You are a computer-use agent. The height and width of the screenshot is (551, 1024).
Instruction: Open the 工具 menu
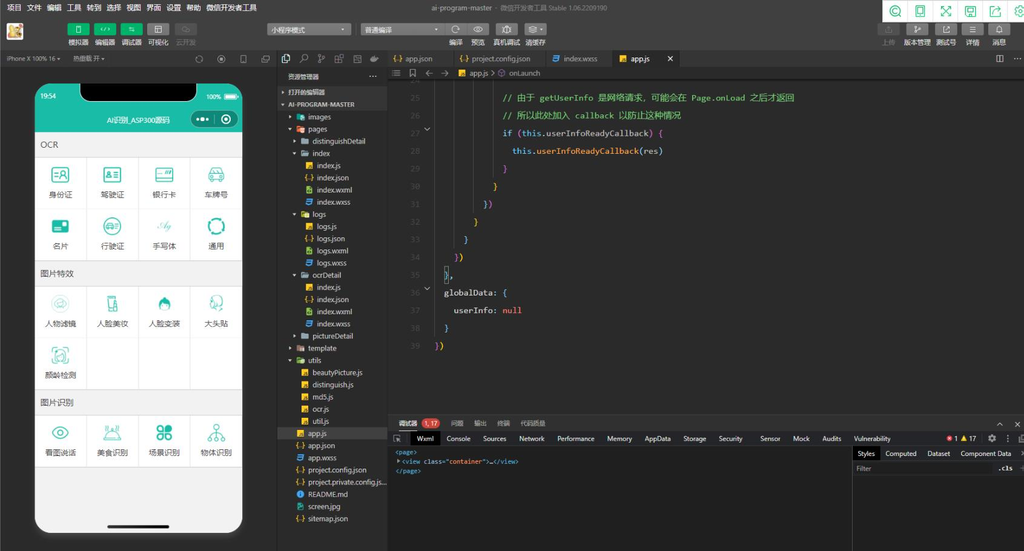[74, 8]
